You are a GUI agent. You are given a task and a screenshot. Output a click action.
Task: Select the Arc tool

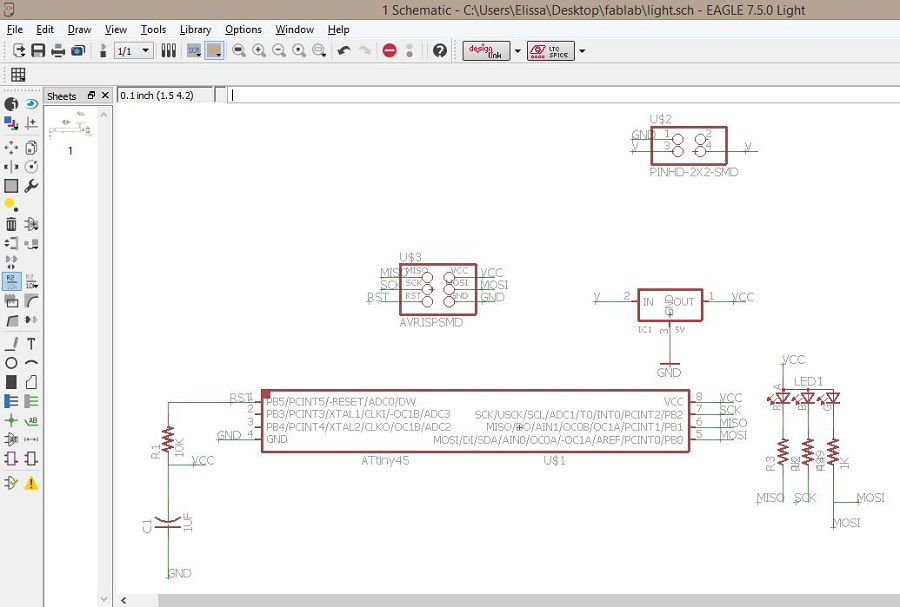pyautogui.click(x=31, y=363)
